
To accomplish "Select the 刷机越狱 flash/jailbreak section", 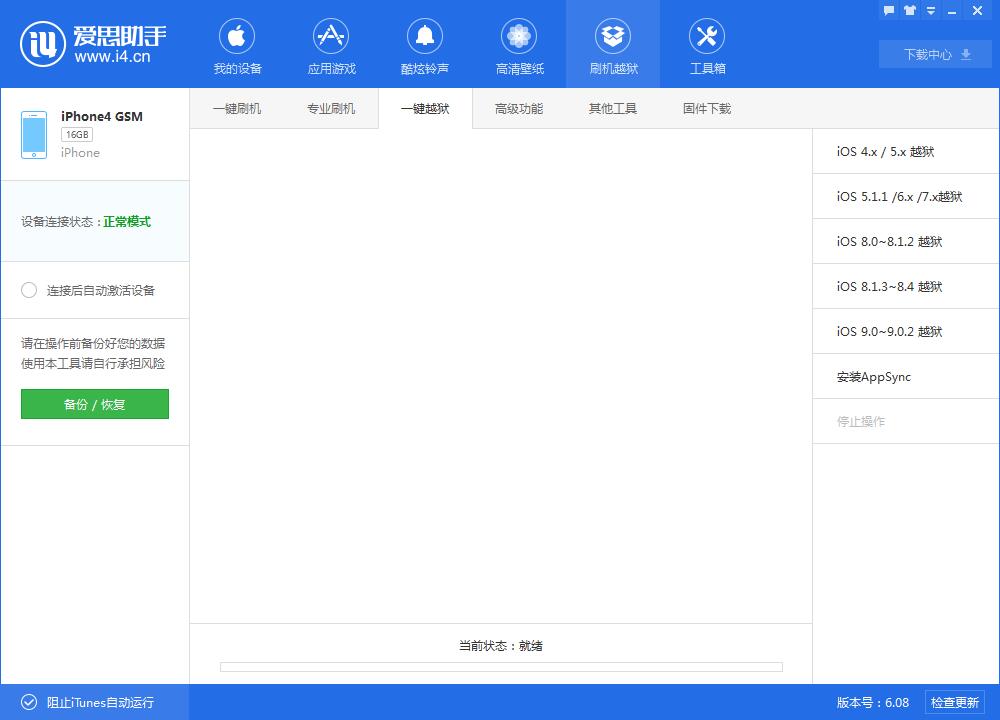I will 613,44.
